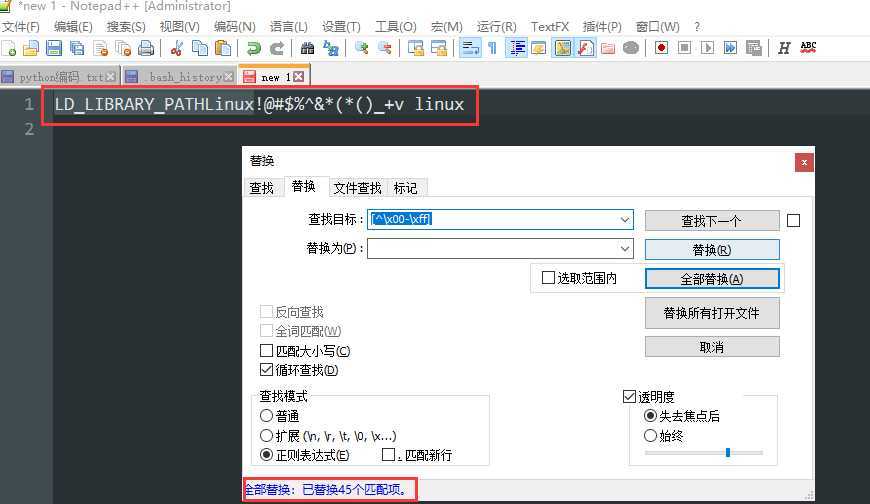Click the paste clipboard icon
This screenshot has width=870, height=504.
tap(222, 48)
